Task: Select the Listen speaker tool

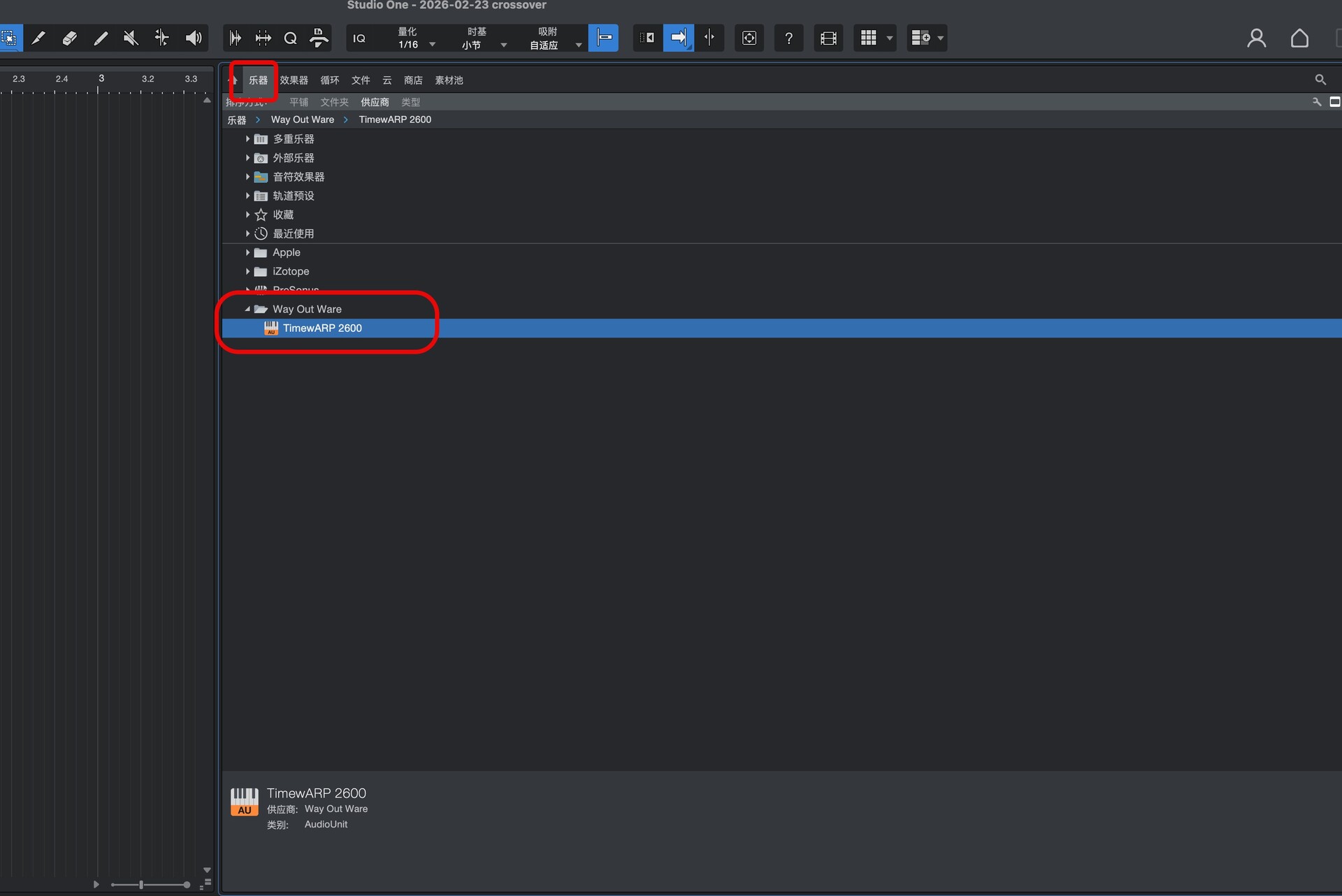Action: click(193, 38)
